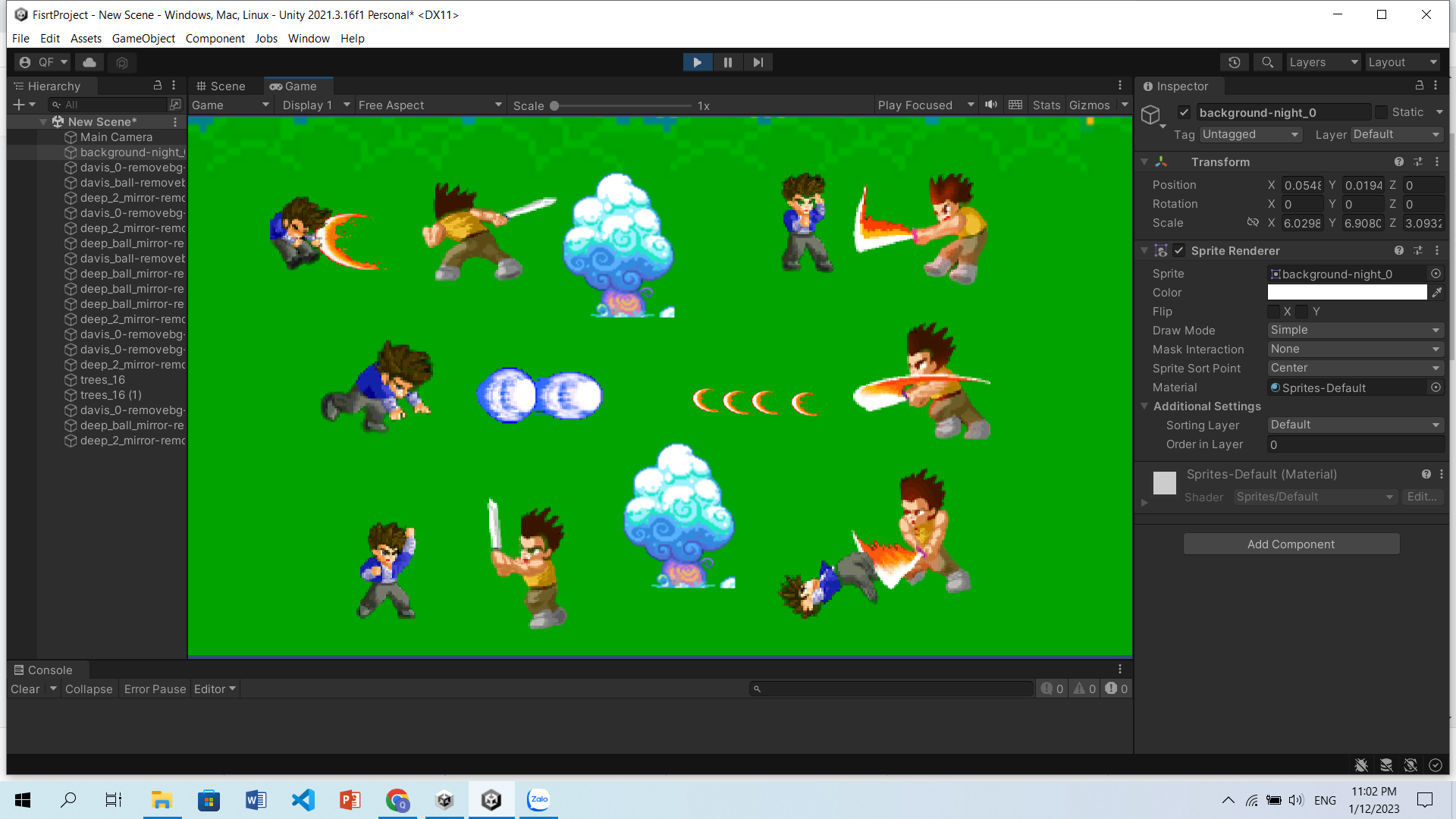Click the white Color swatch in Sprite Renderer
The height and width of the screenshot is (819, 1456).
(1346, 292)
